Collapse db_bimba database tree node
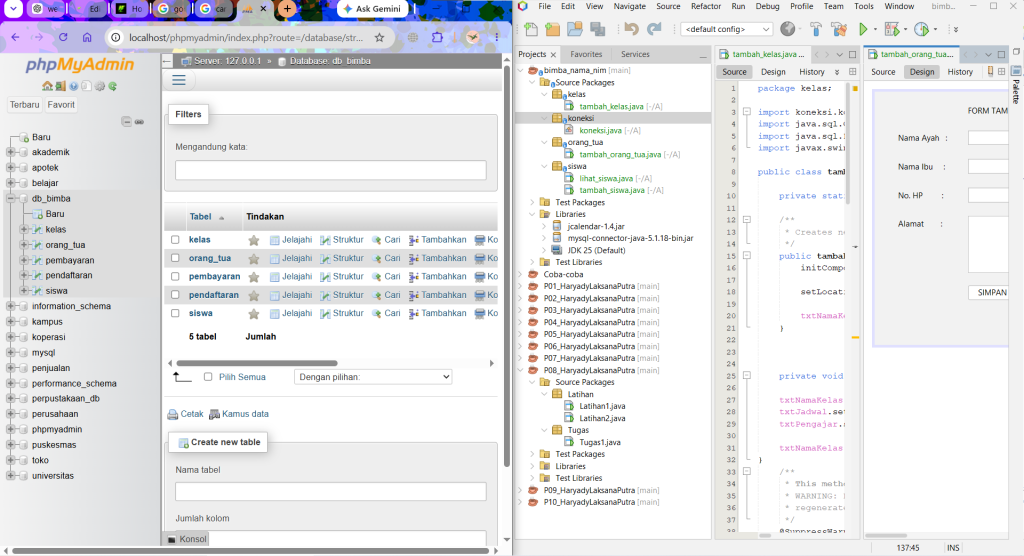 [10, 199]
